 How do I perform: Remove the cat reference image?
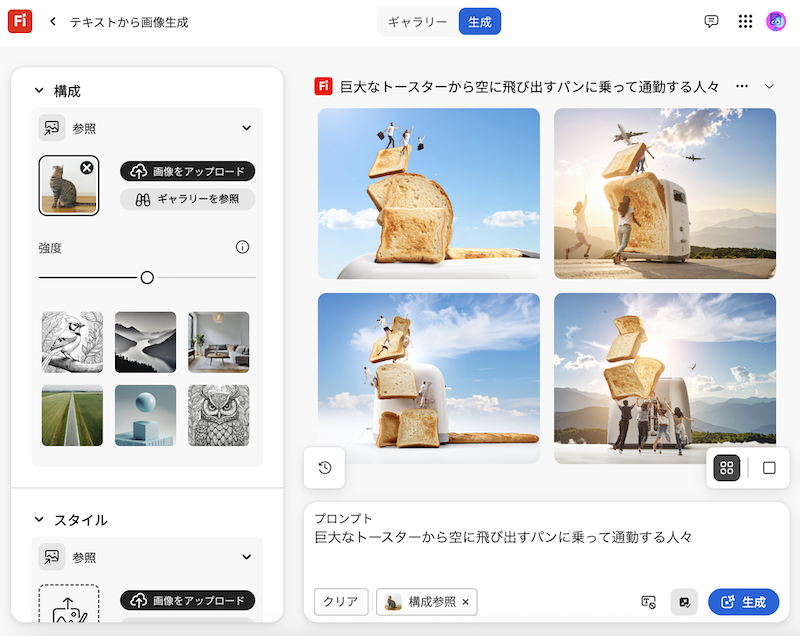coord(87,167)
